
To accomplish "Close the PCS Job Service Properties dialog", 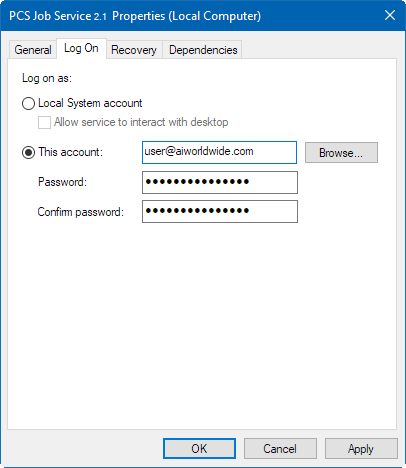I will 390,15.
